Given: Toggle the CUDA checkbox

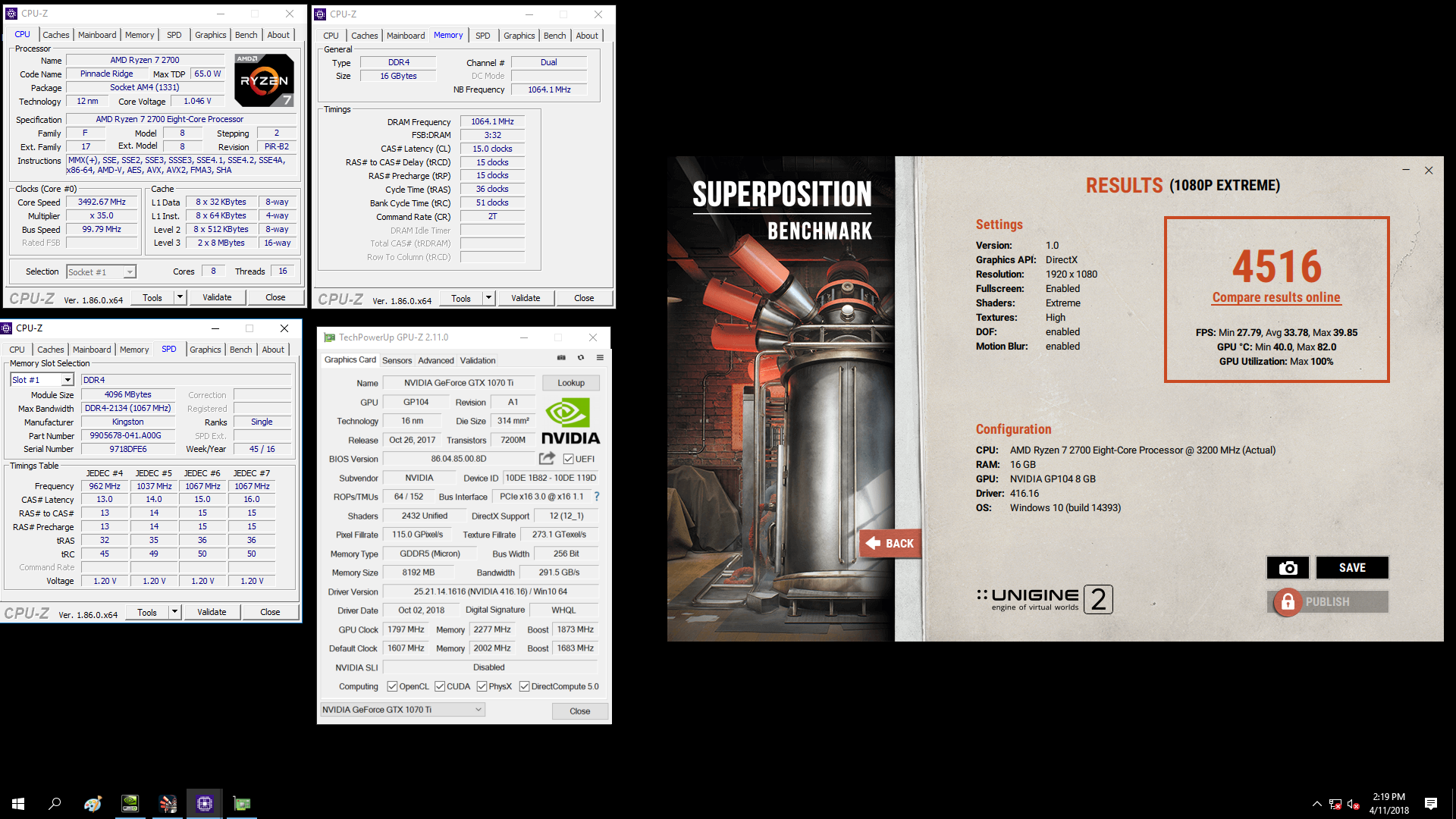Looking at the screenshot, I should 440,686.
